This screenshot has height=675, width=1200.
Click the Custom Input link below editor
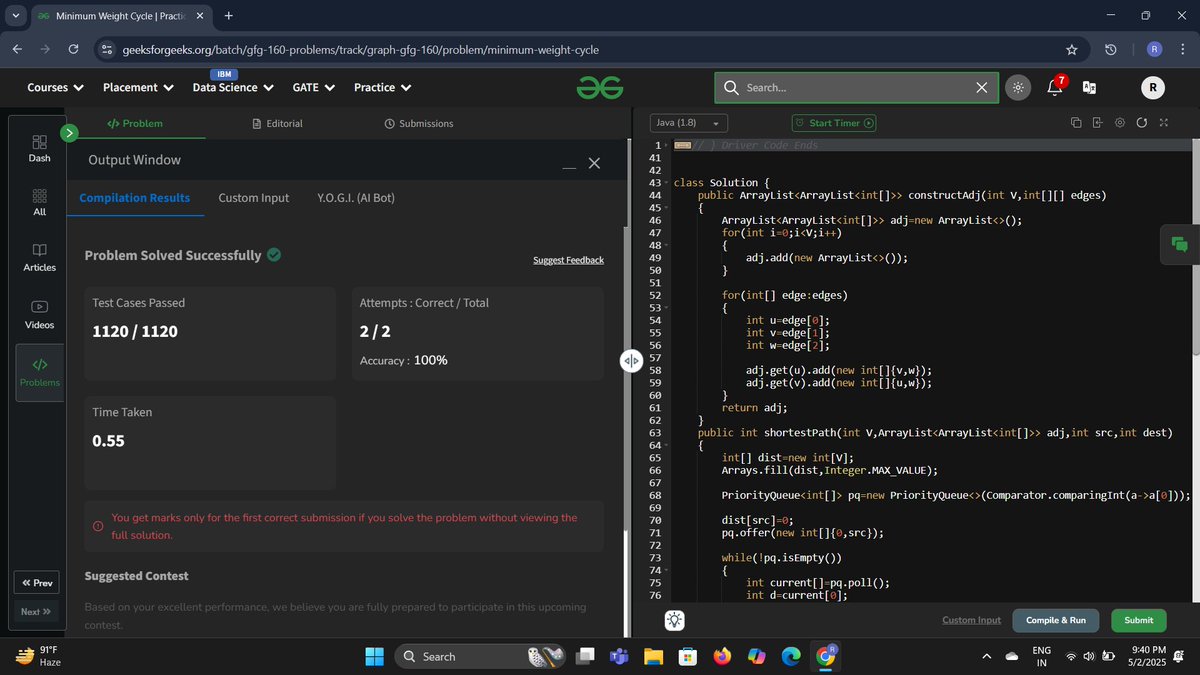[971, 620]
